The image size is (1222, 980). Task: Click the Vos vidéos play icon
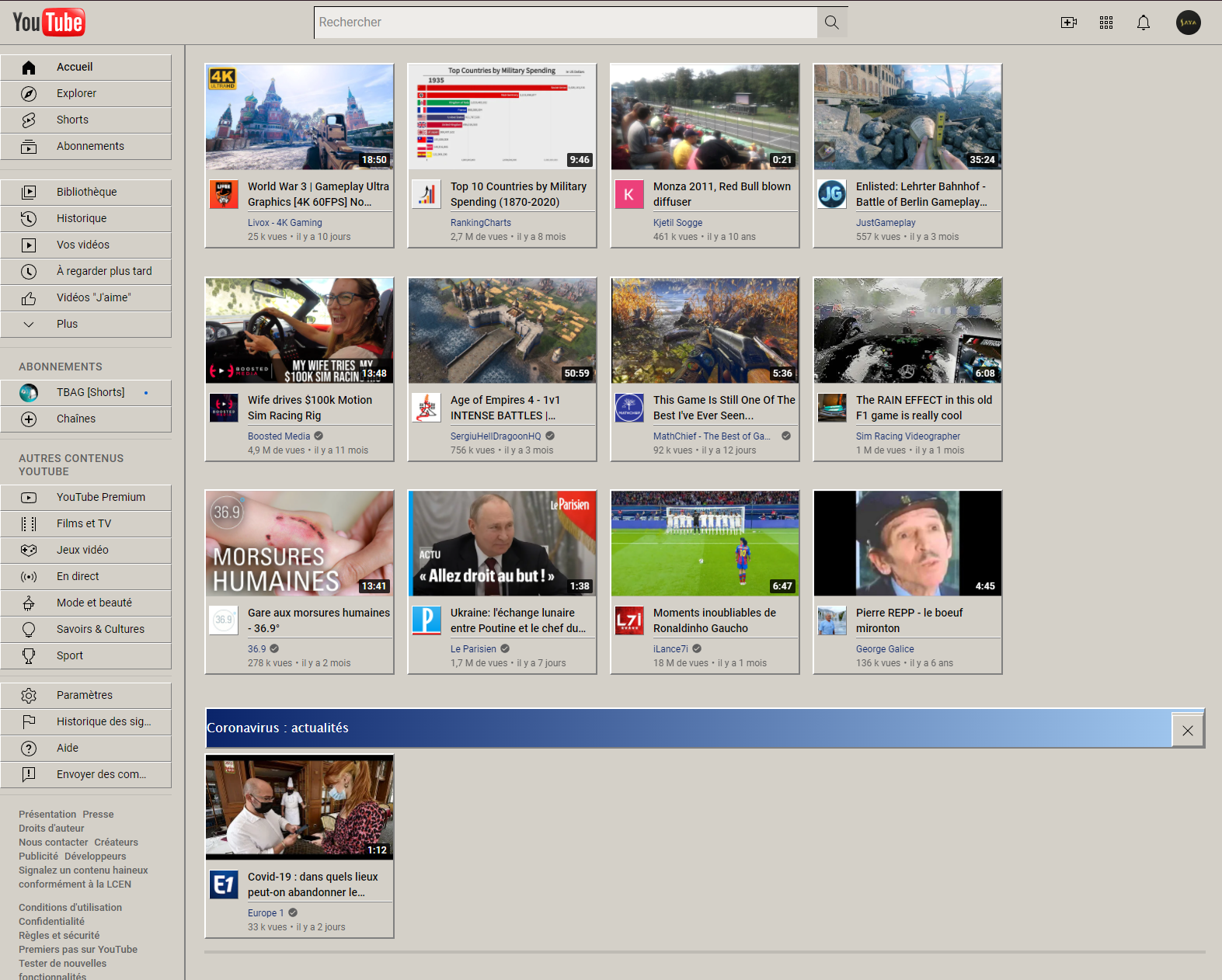pos(29,245)
